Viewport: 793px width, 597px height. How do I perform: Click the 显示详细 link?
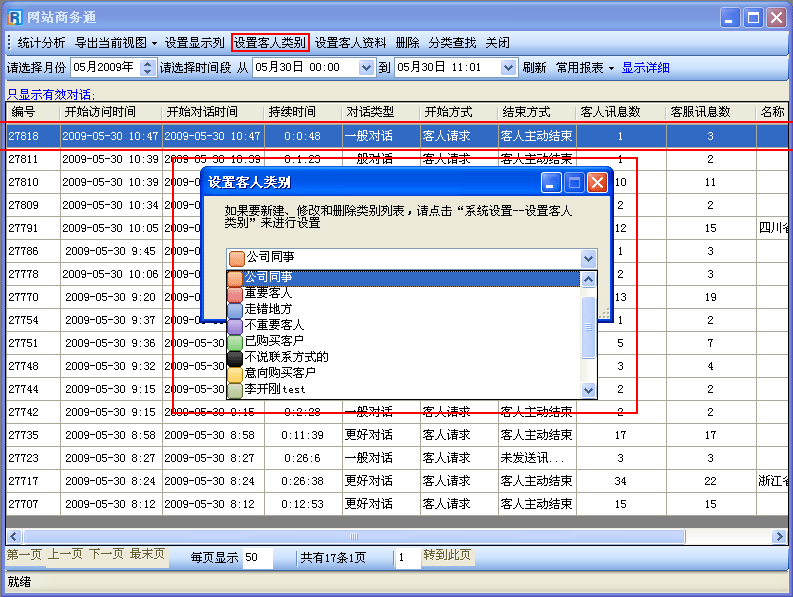click(x=645, y=68)
